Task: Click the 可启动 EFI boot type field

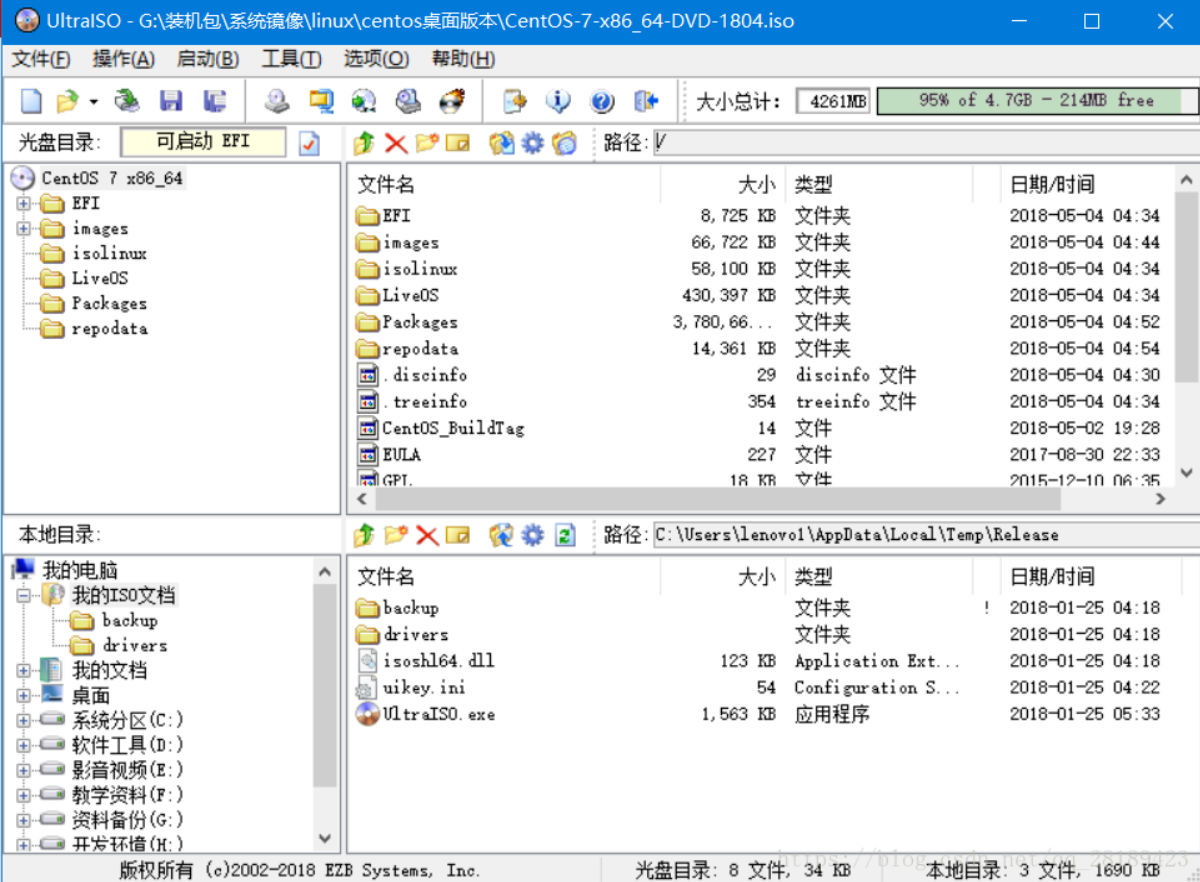Action: pyautogui.click(x=203, y=142)
